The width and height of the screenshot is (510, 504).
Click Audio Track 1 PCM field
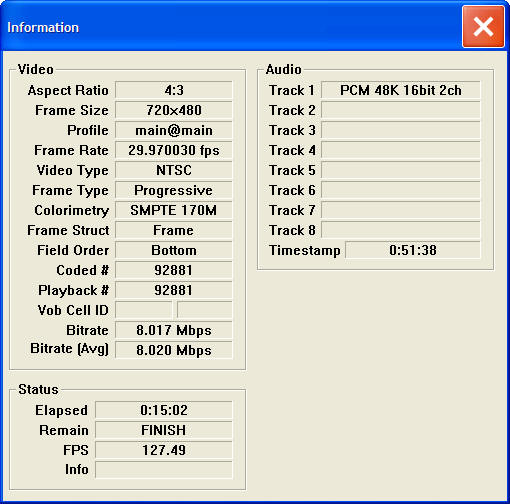pos(401,90)
